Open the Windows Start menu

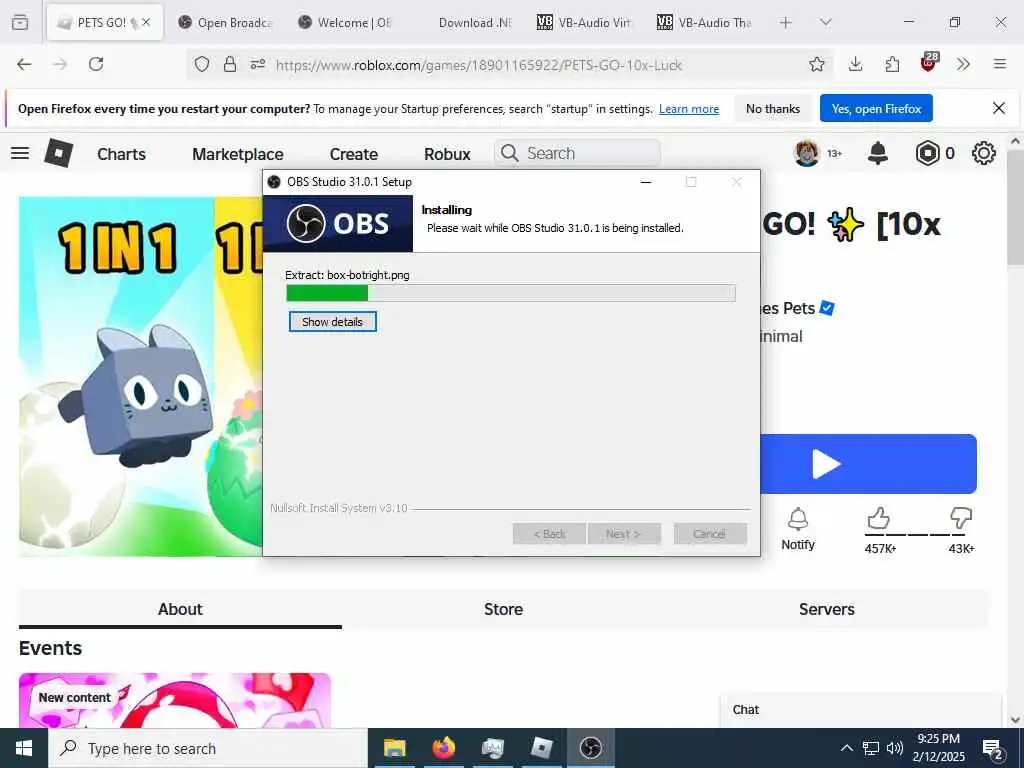[24, 748]
